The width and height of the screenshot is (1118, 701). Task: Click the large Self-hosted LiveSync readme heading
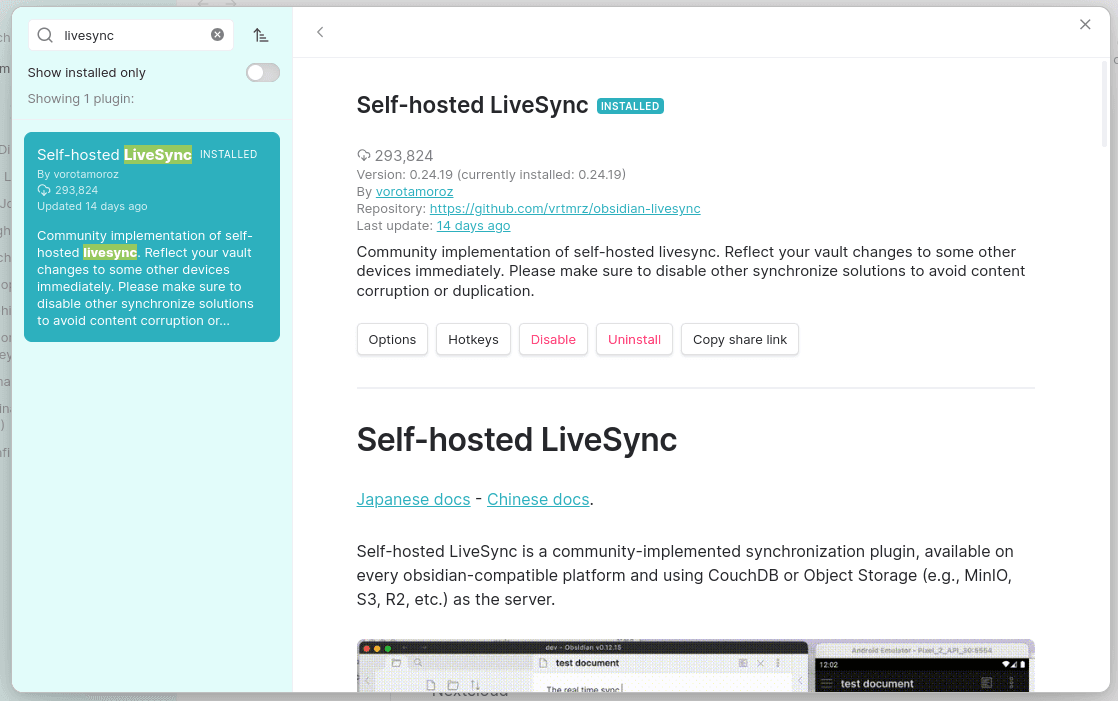point(517,439)
